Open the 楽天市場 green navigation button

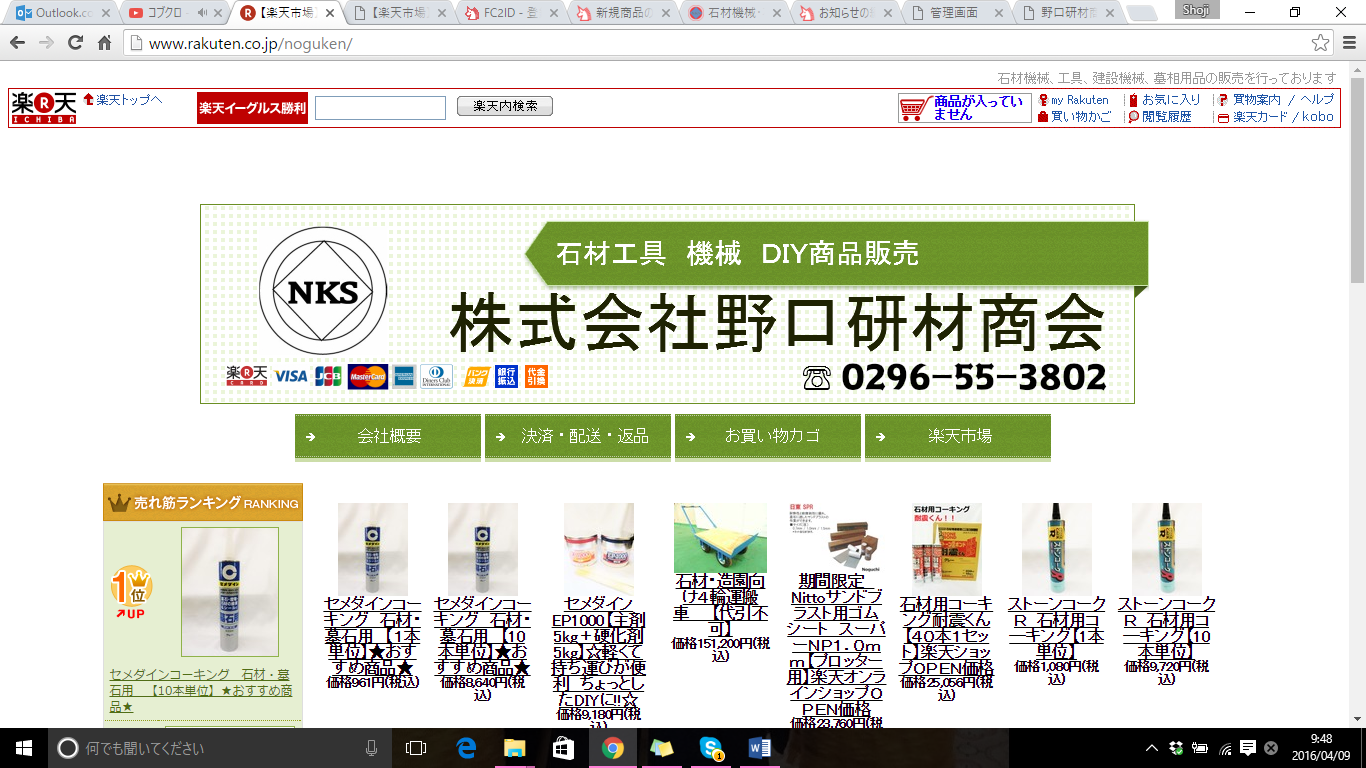pyautogui.click(x=958, y=436)
